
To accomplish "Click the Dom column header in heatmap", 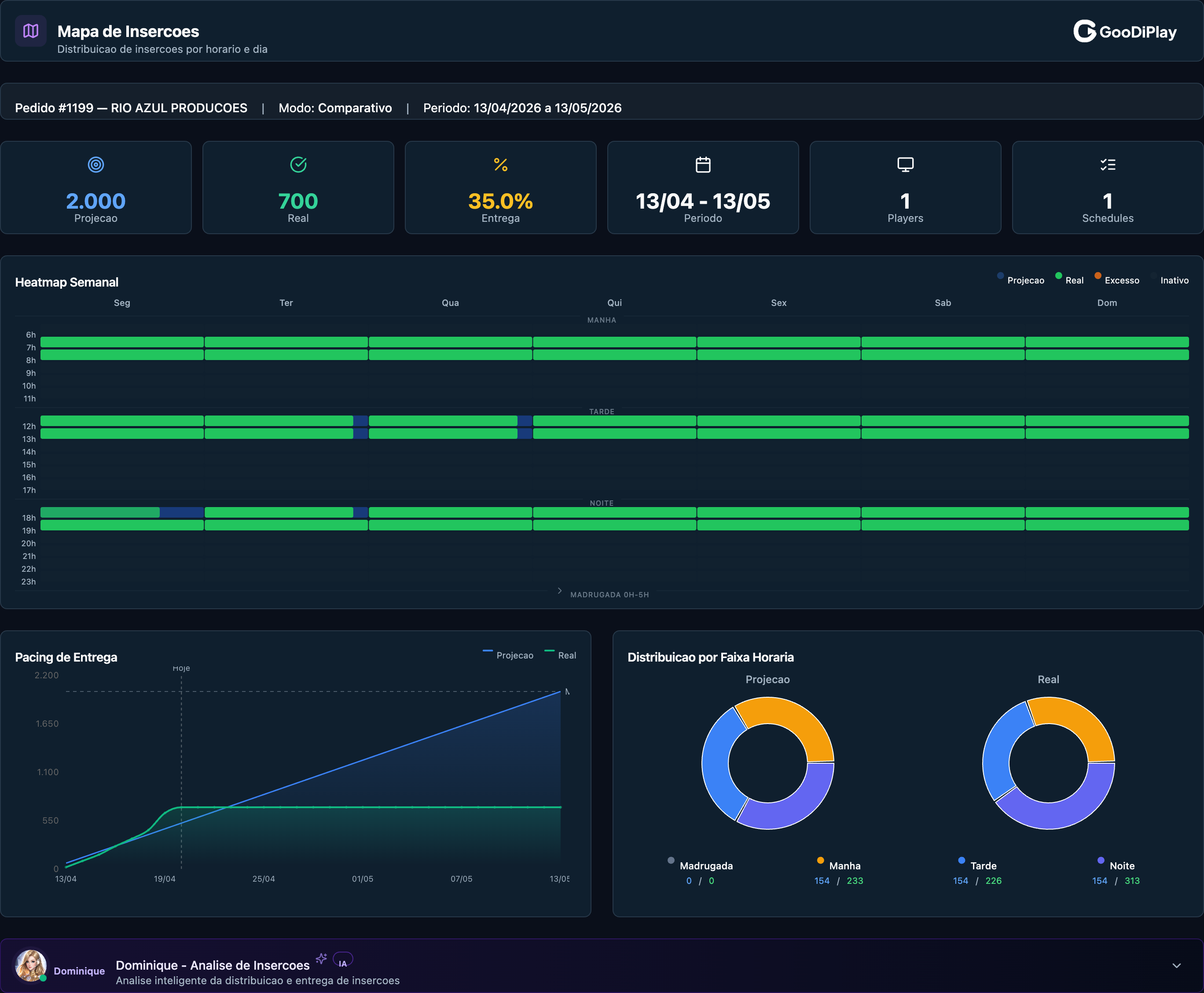I will coord(1107,302).
